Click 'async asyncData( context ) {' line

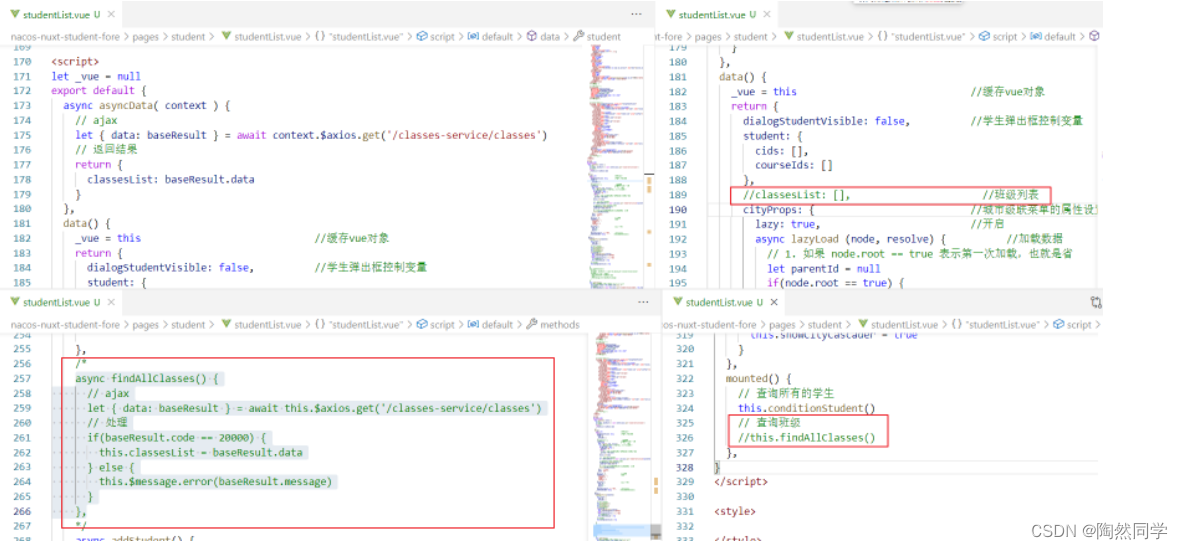point(146,106)
